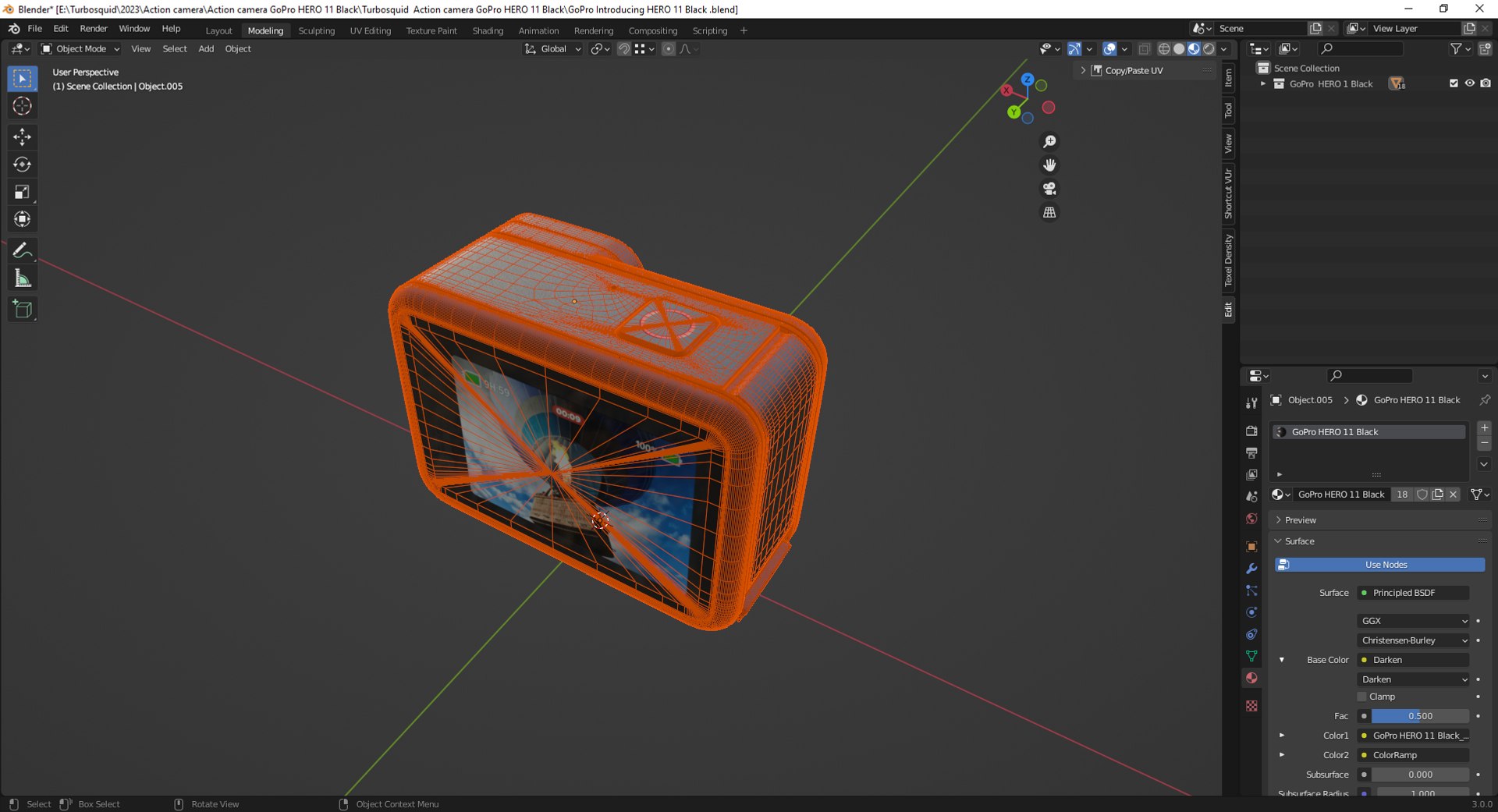Toggle viewport overlays button
The width and height of the screenshot is (1498, 812).
point(1109,49)
